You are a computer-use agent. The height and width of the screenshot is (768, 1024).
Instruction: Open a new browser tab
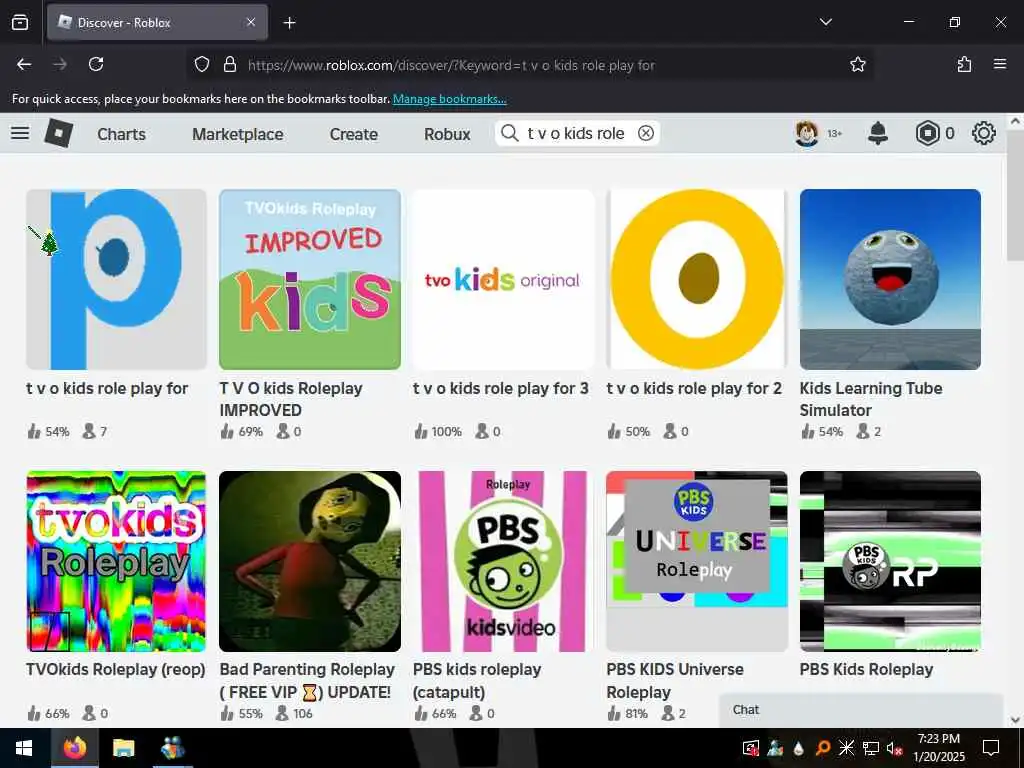(x=289, y=23)
